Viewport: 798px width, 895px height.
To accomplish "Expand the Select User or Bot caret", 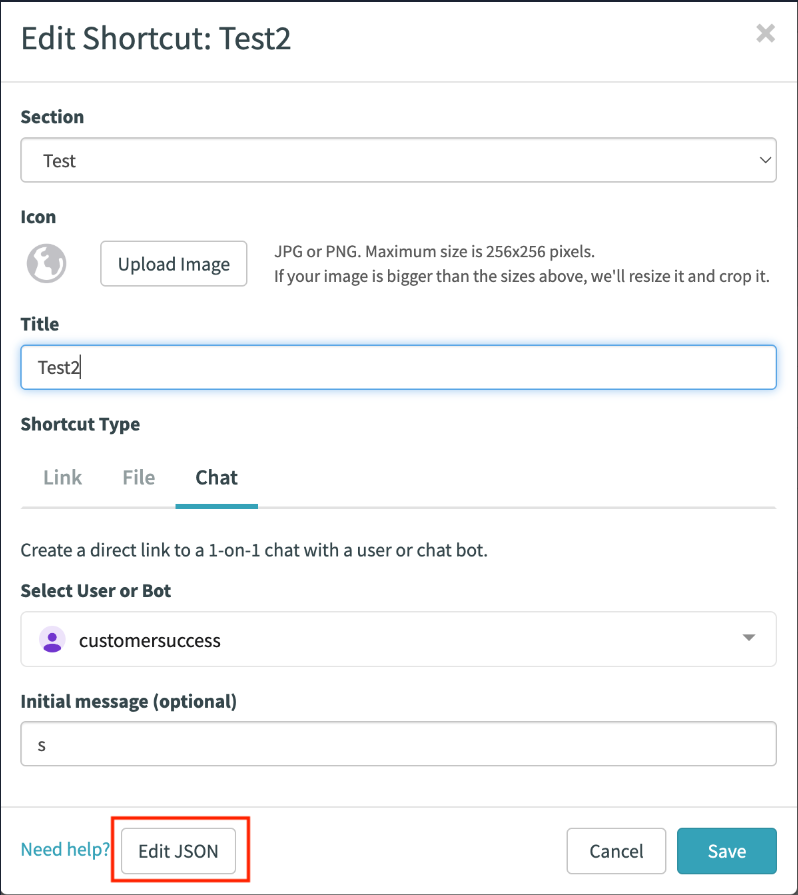I will pyautogui.click(x=748, y=639).
